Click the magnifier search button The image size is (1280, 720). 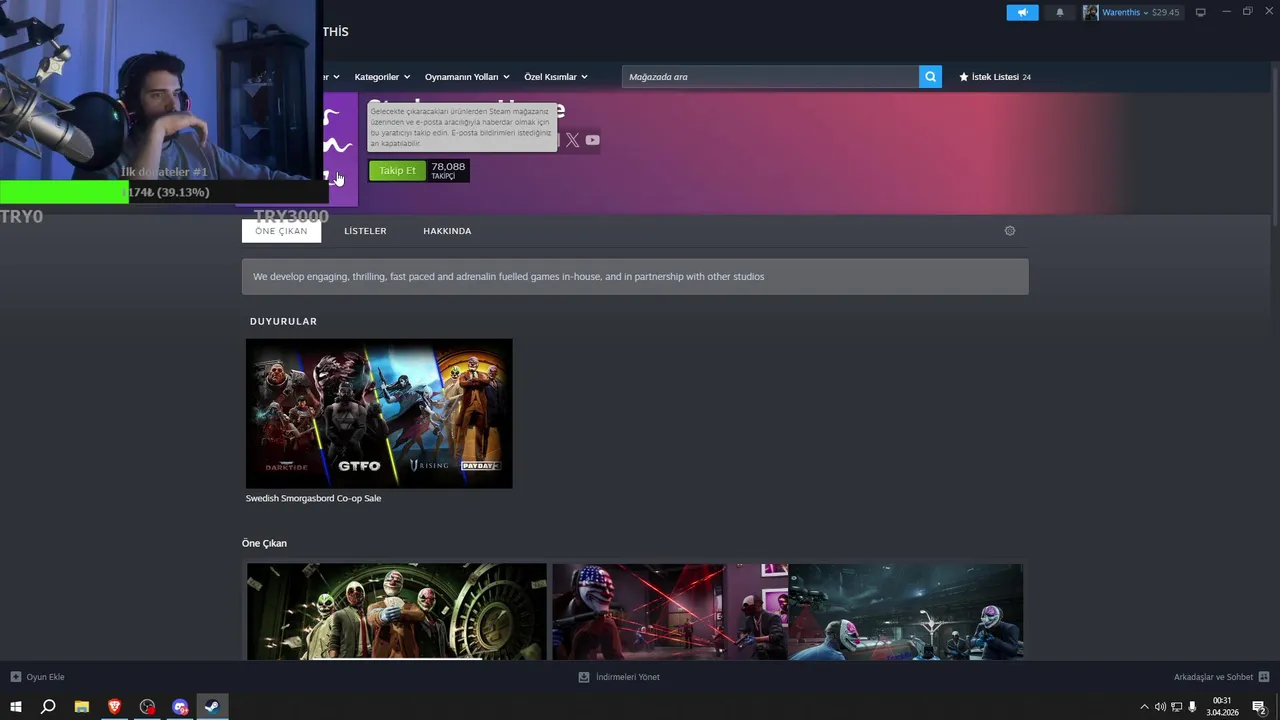pyautogui.click(x=930, y=77)
